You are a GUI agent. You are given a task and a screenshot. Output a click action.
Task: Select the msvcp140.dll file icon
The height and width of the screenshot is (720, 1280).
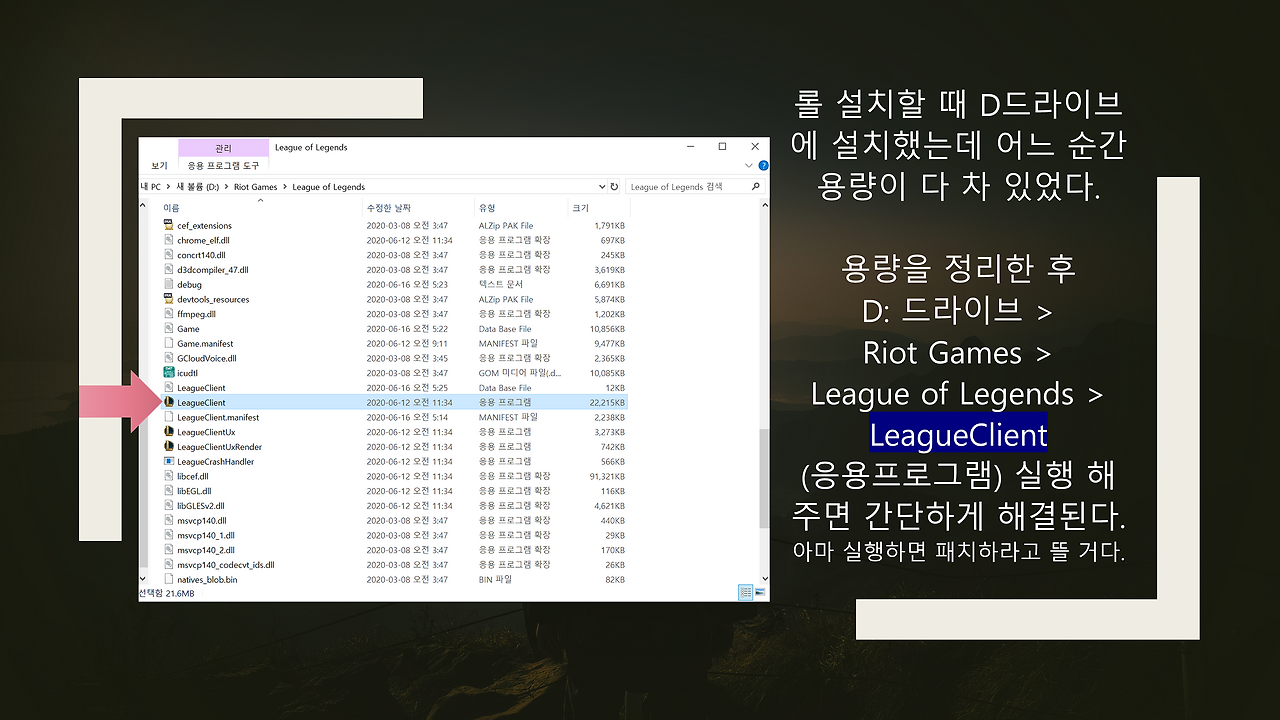(169, 520)
